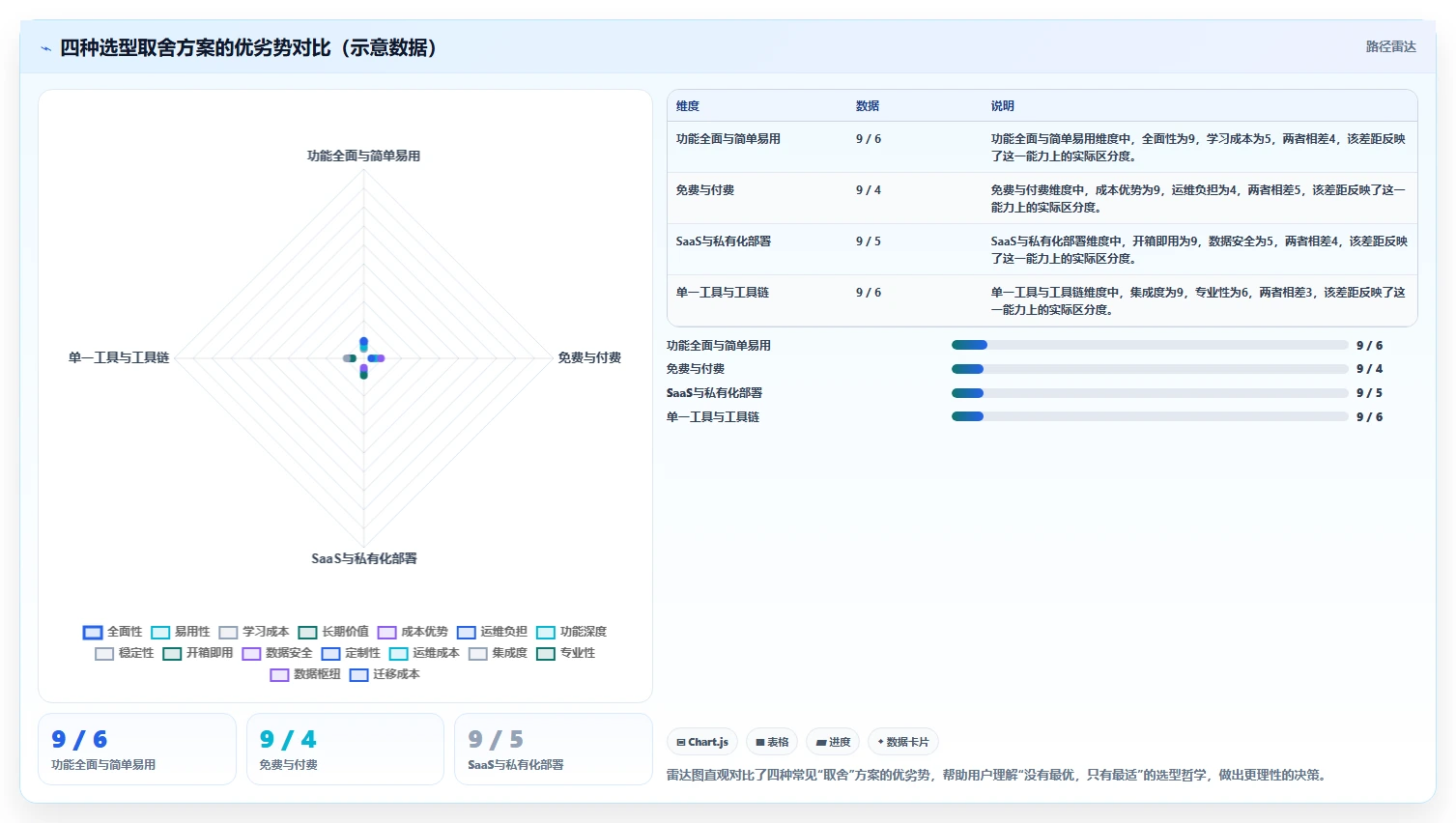Click the 单一工具与工具链 progress bar

[1150, 417]
